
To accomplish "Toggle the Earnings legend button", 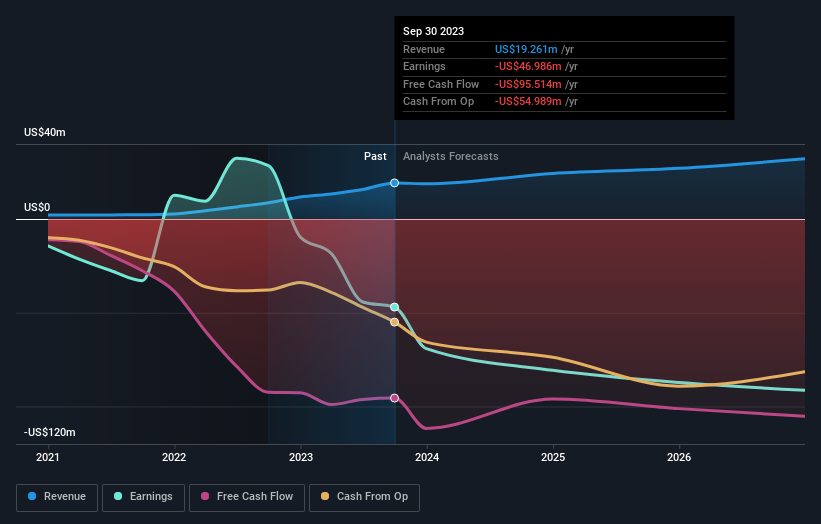I will pyautogui.click(x=143, y=497).
